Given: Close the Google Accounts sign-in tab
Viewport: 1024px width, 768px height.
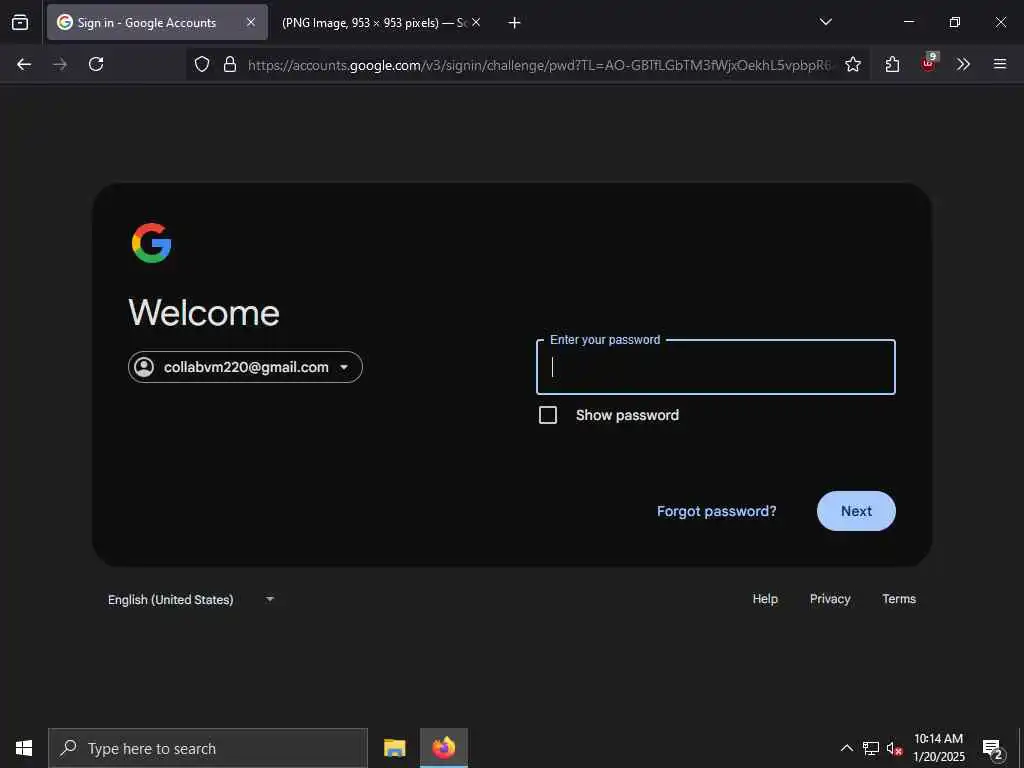Looking at the screenshot, I should point(251,22).
